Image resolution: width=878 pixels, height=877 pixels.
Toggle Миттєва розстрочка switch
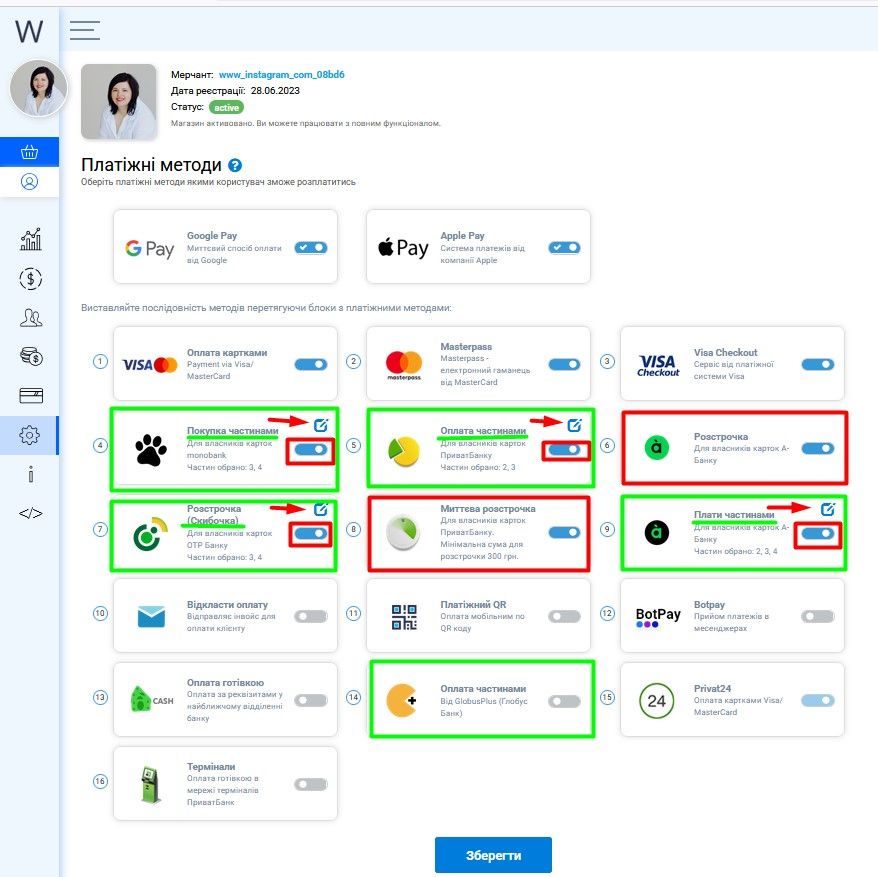click(564, 533)
